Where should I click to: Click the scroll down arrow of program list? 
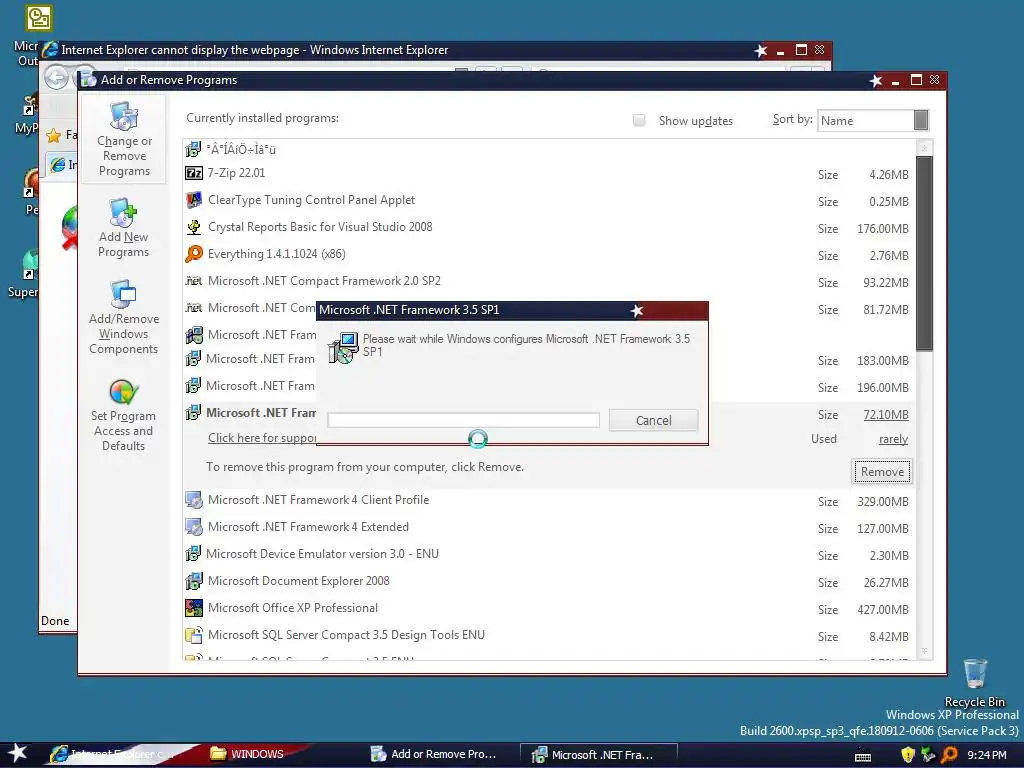click(x=924, y=651)
